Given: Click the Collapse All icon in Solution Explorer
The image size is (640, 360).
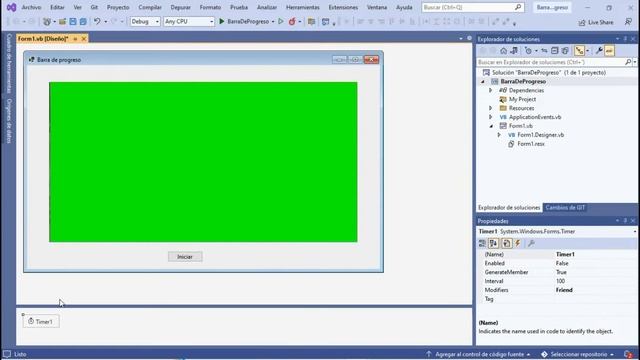Looking at the screenshot, I should (554, 51).
